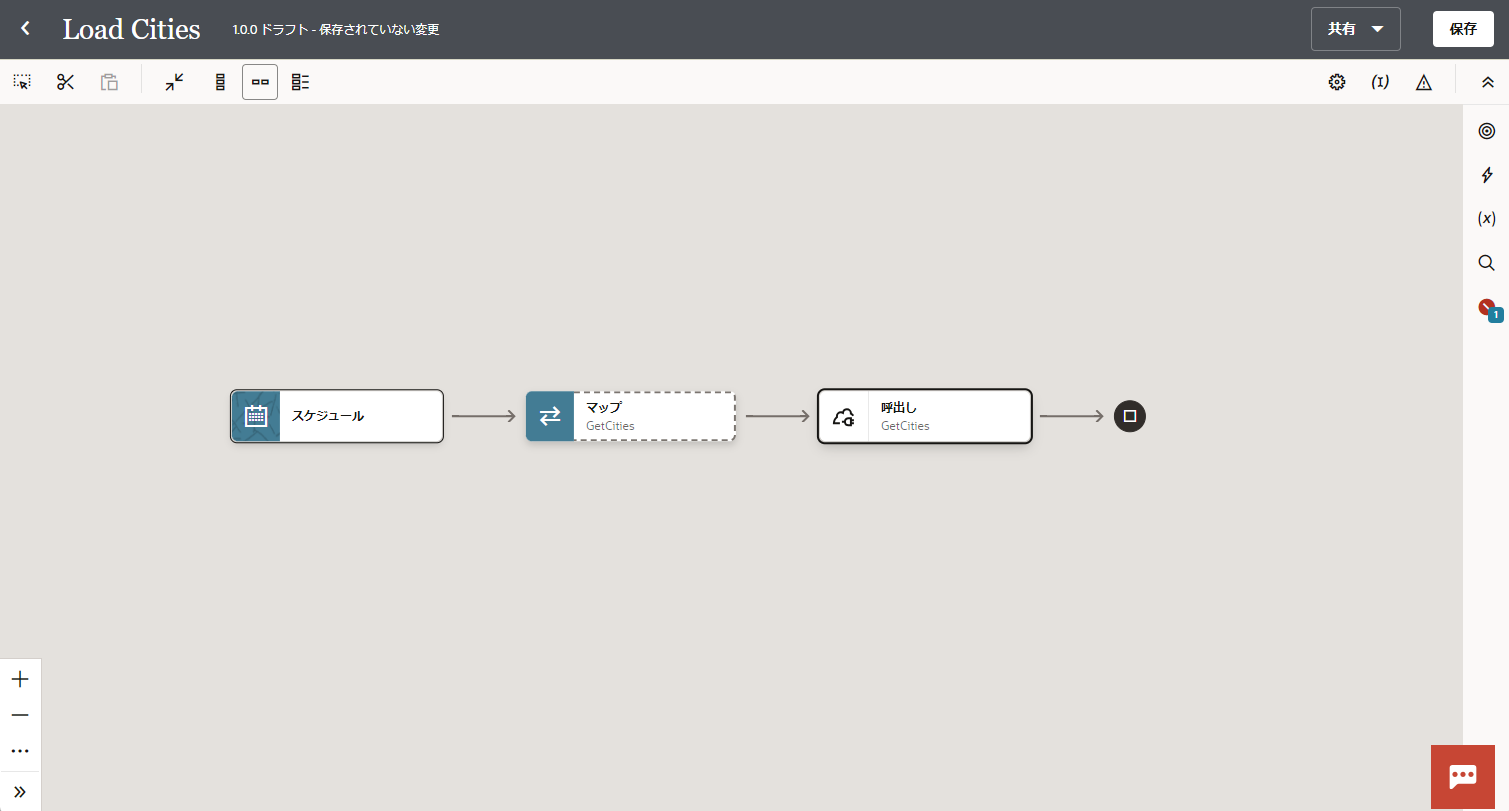Activate the marquee selection tool

(x=22, y=82)
